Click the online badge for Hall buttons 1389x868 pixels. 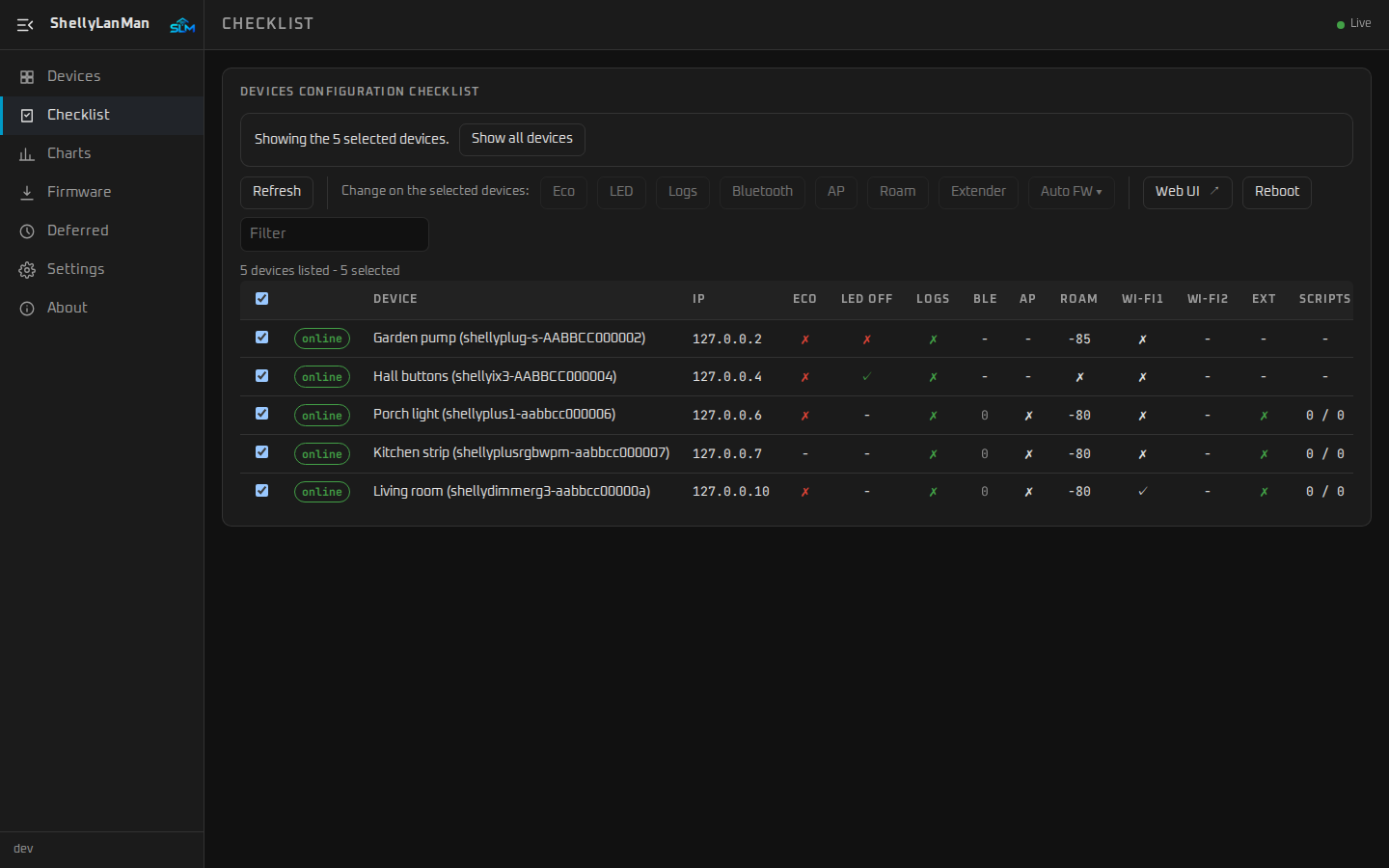pos(322,377)
